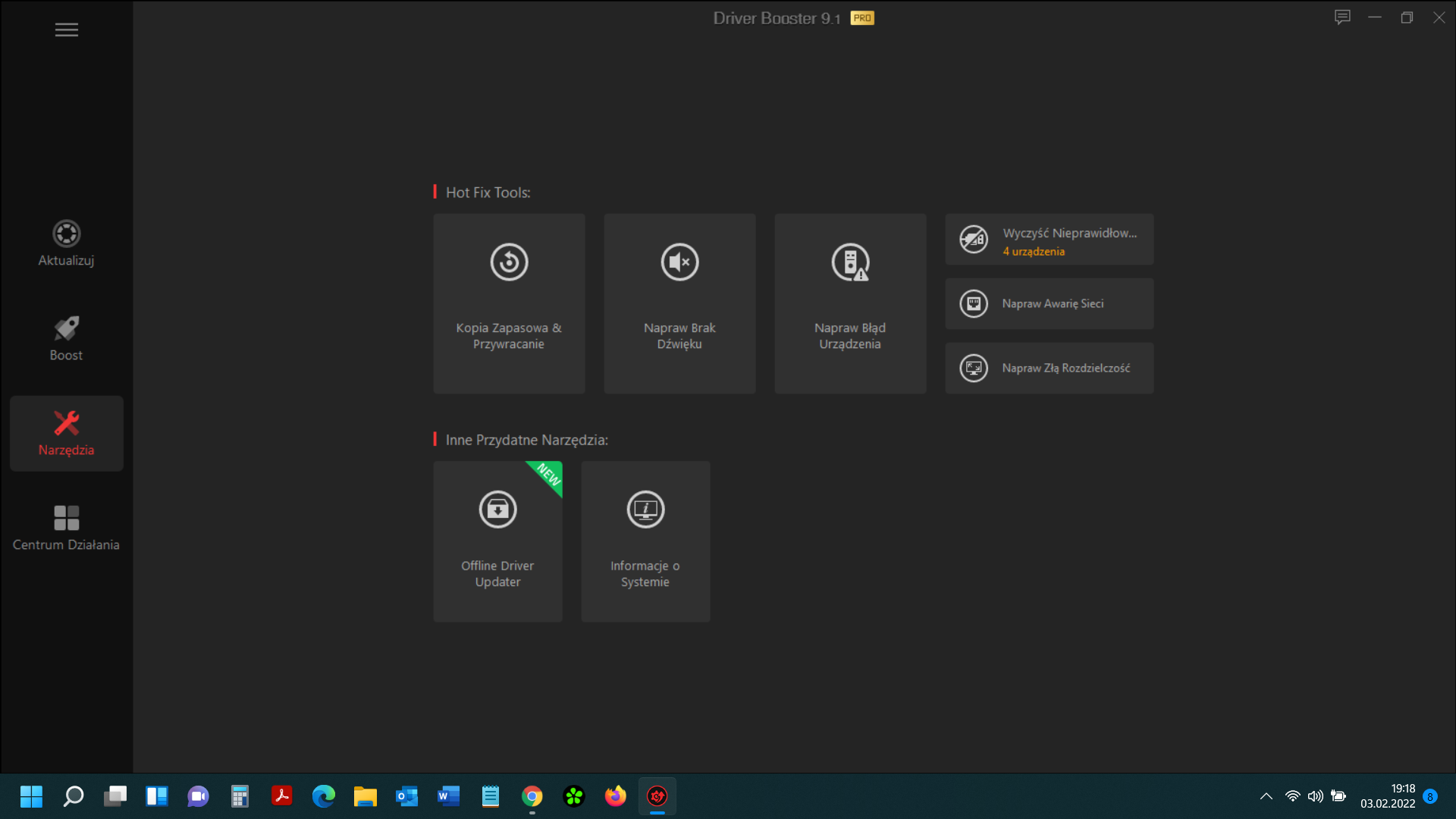Open File Explorer from taskbar
1456x819 pixels.
[366, 796]
